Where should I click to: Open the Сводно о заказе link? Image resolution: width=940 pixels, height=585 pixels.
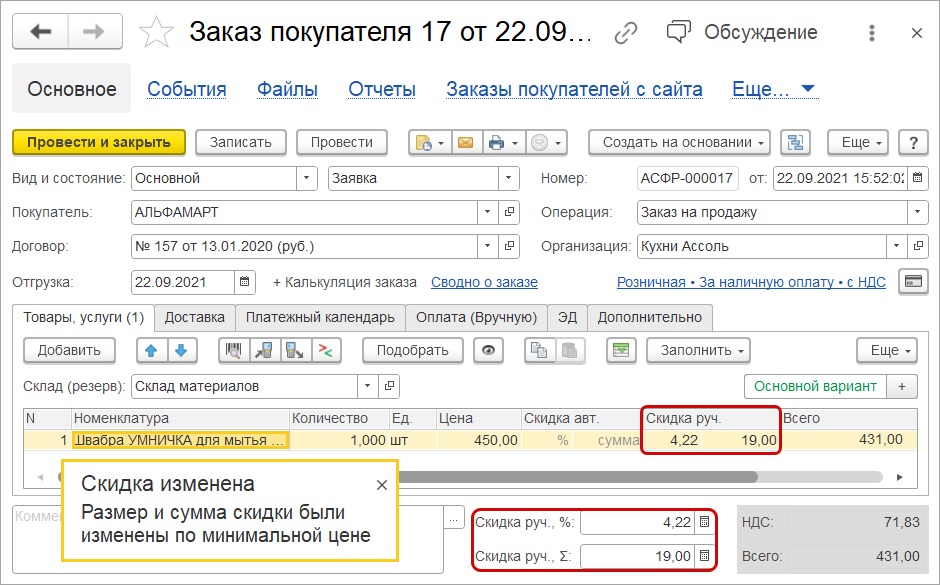click(x=484, y=282)
